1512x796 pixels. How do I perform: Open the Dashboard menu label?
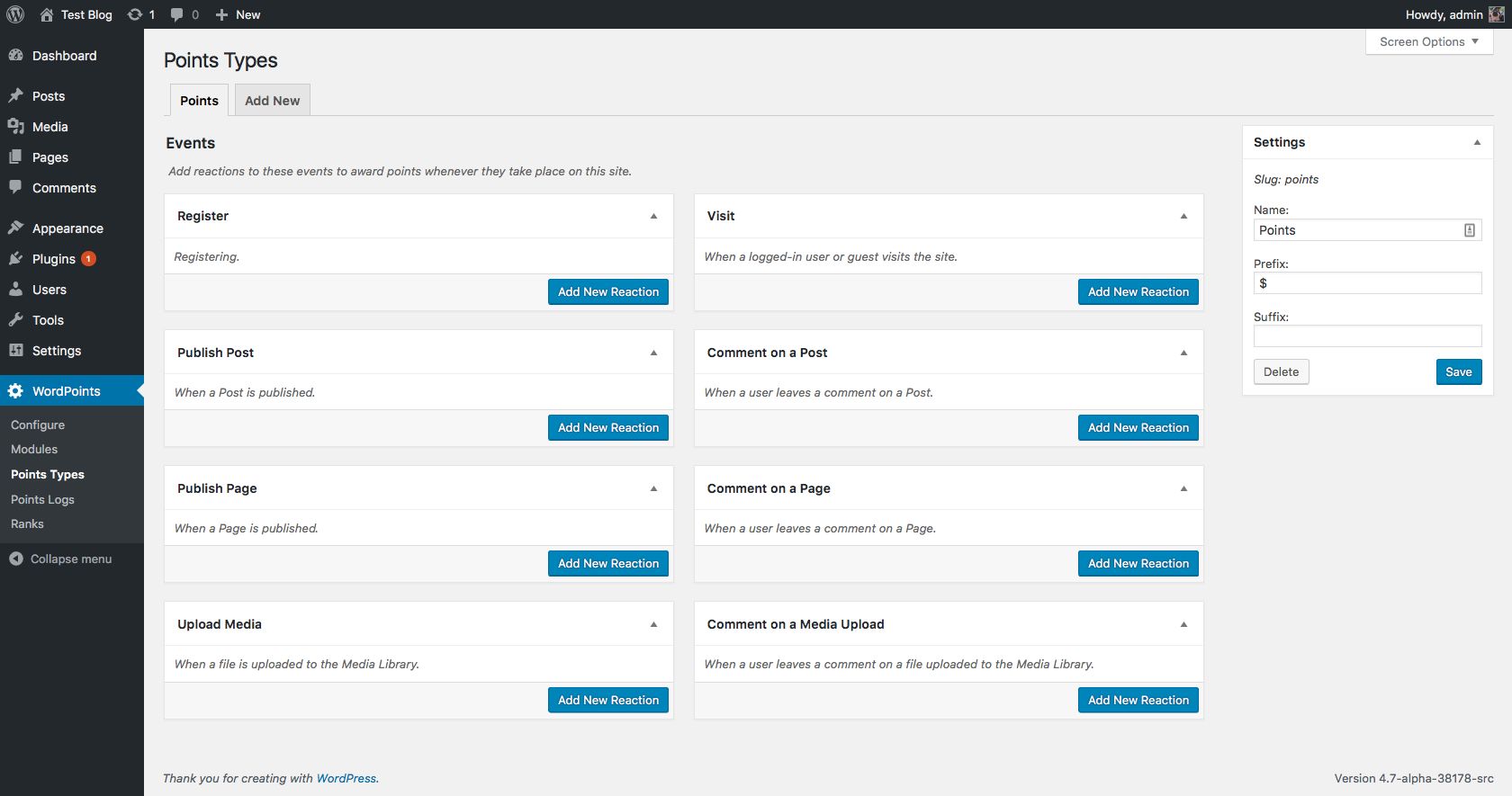[x=64, y=56]
